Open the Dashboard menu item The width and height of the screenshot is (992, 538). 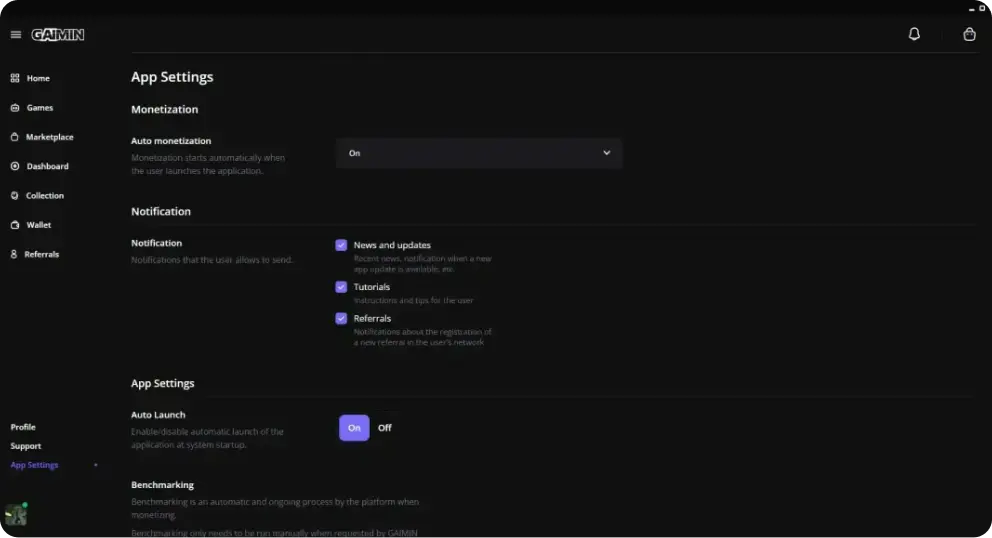[47, 166]
